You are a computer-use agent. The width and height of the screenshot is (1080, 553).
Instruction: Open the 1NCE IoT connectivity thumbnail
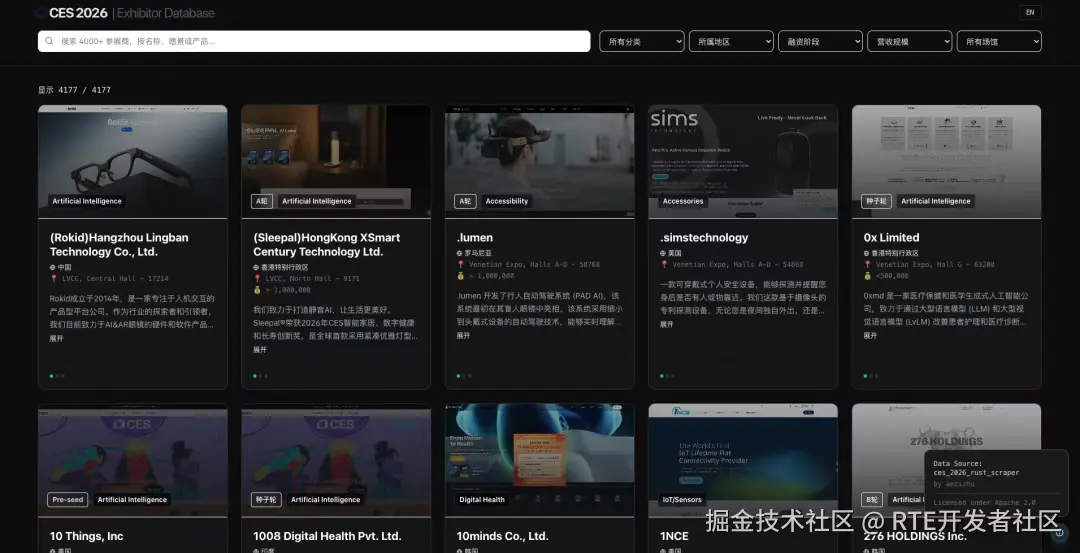tap(742, 460)
